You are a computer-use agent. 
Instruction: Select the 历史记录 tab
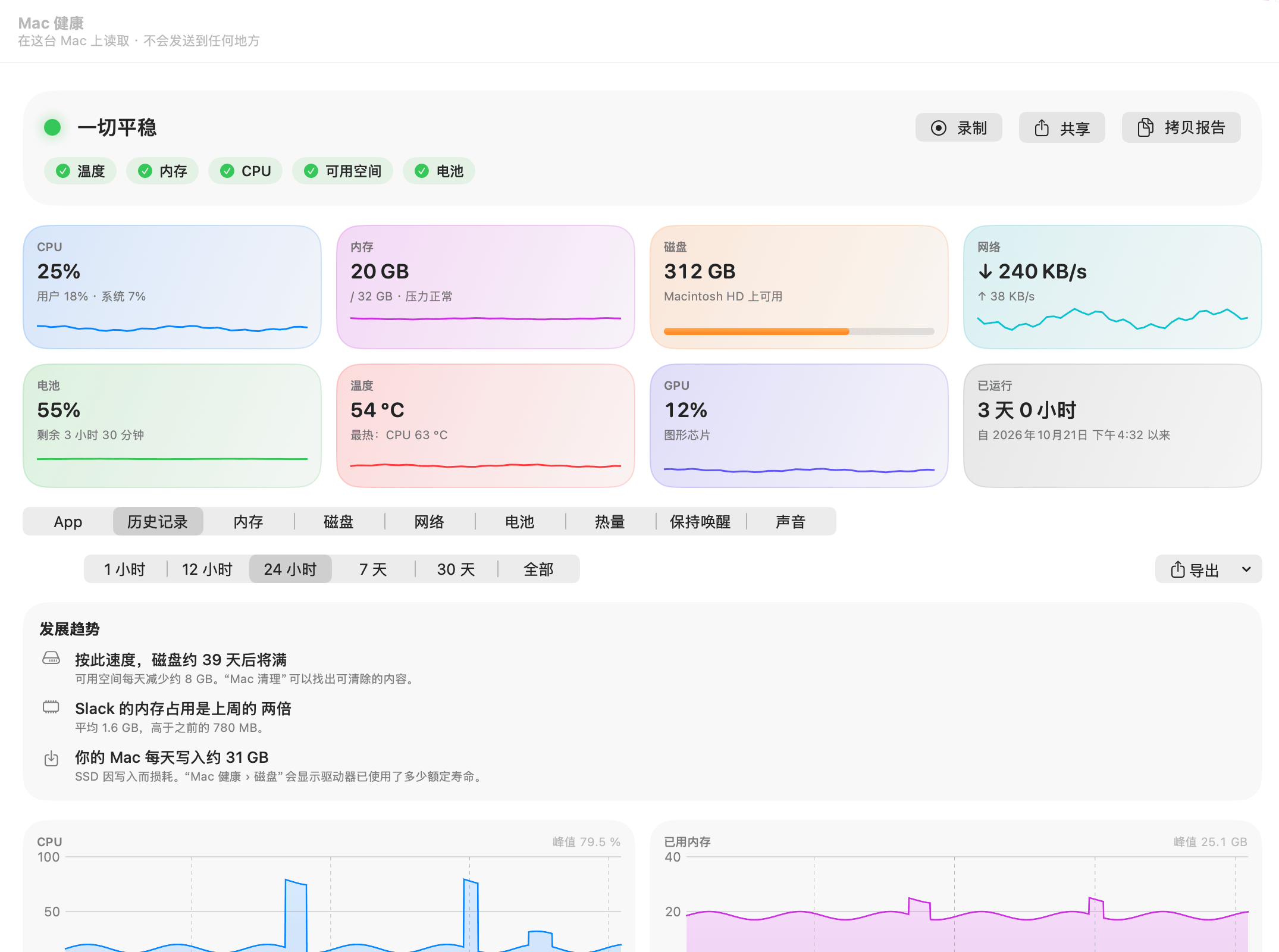[x=158, y=522]
